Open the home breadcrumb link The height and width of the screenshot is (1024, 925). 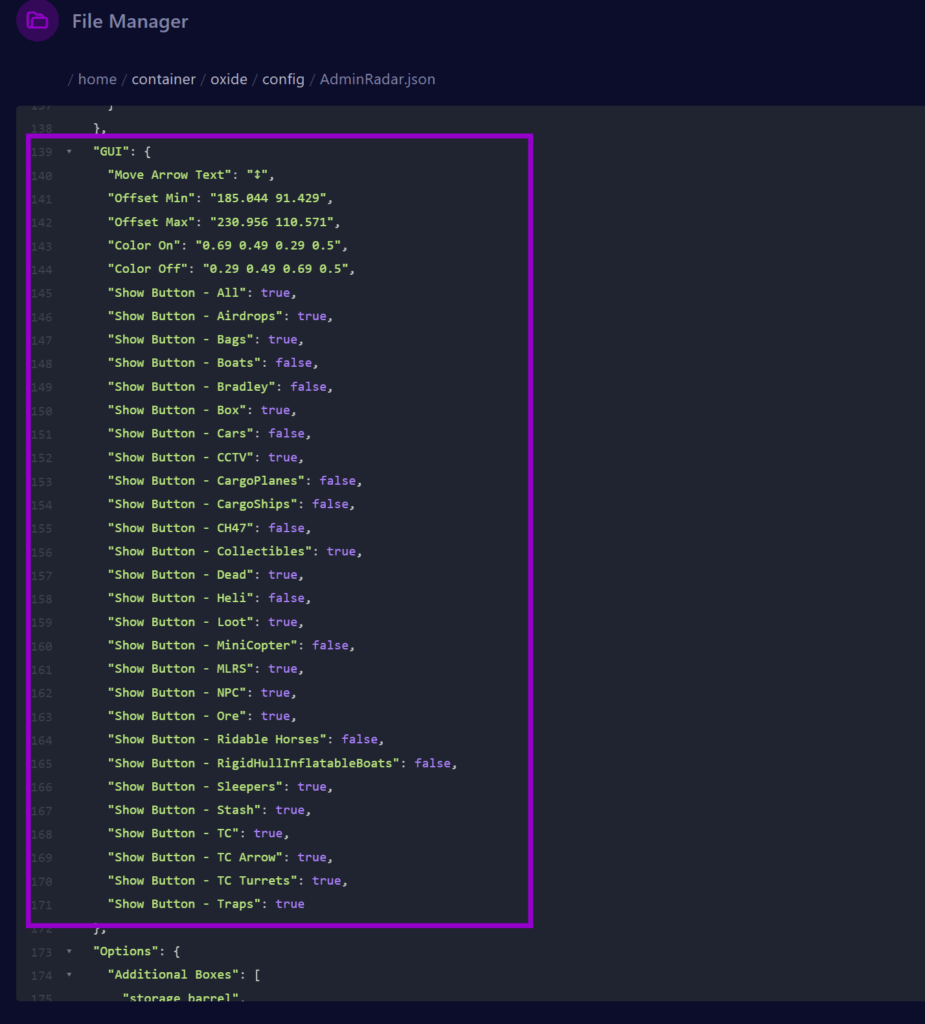97,79
